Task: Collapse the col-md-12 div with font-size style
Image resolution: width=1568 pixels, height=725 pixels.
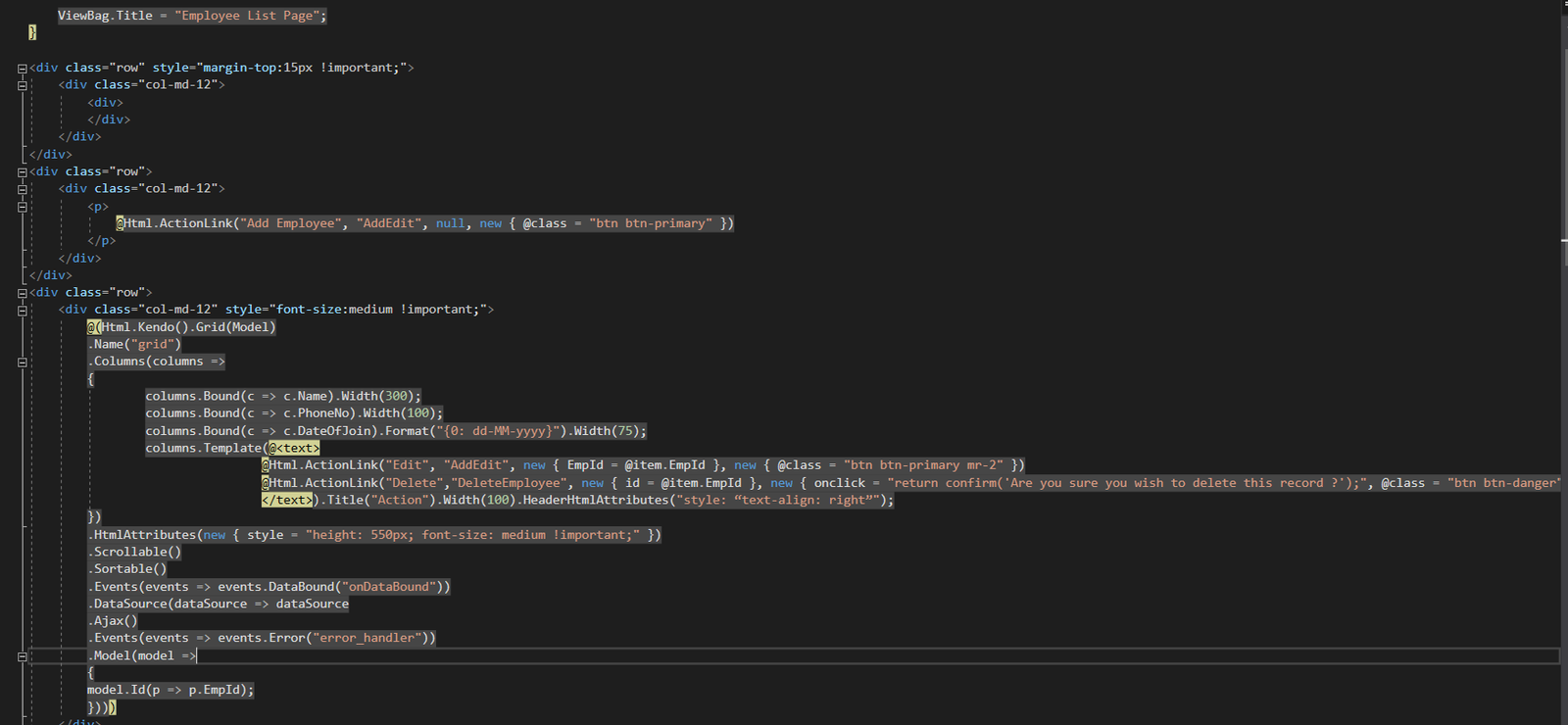Action: [x=22, y=311]
